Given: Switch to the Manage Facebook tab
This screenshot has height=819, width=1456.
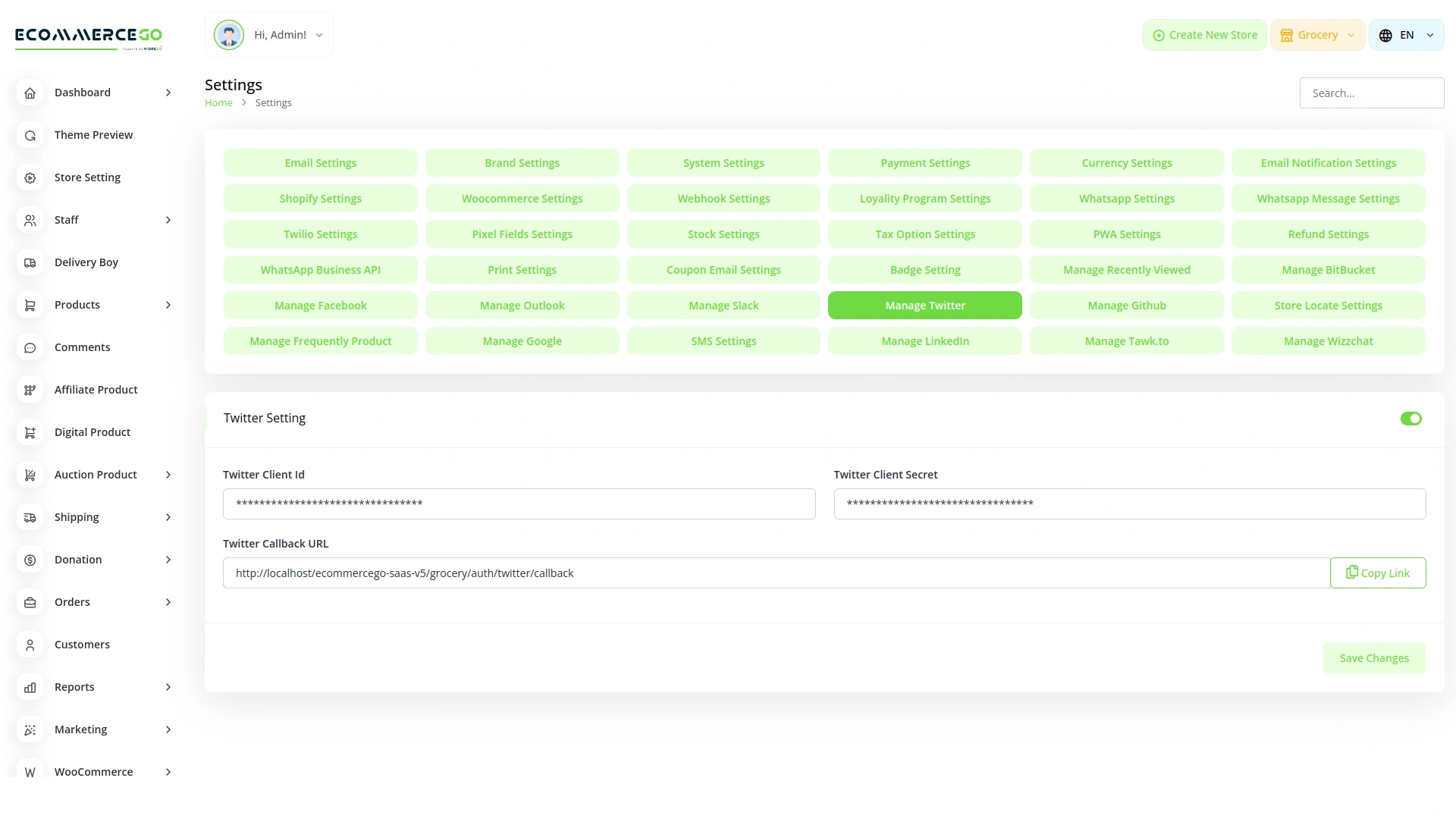Looking at the screenshot, I should (x=320, y=305).
